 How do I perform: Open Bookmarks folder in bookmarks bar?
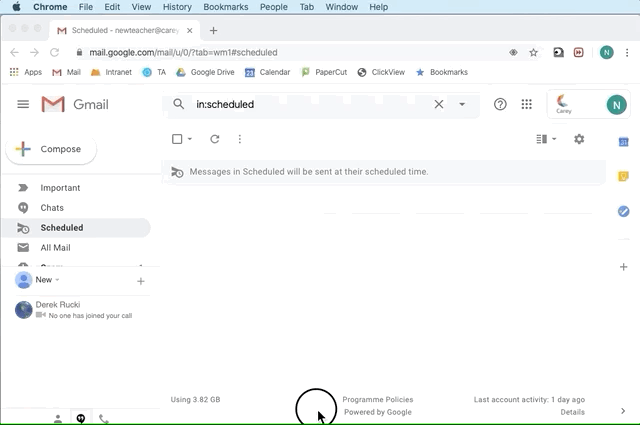point(442,72)
